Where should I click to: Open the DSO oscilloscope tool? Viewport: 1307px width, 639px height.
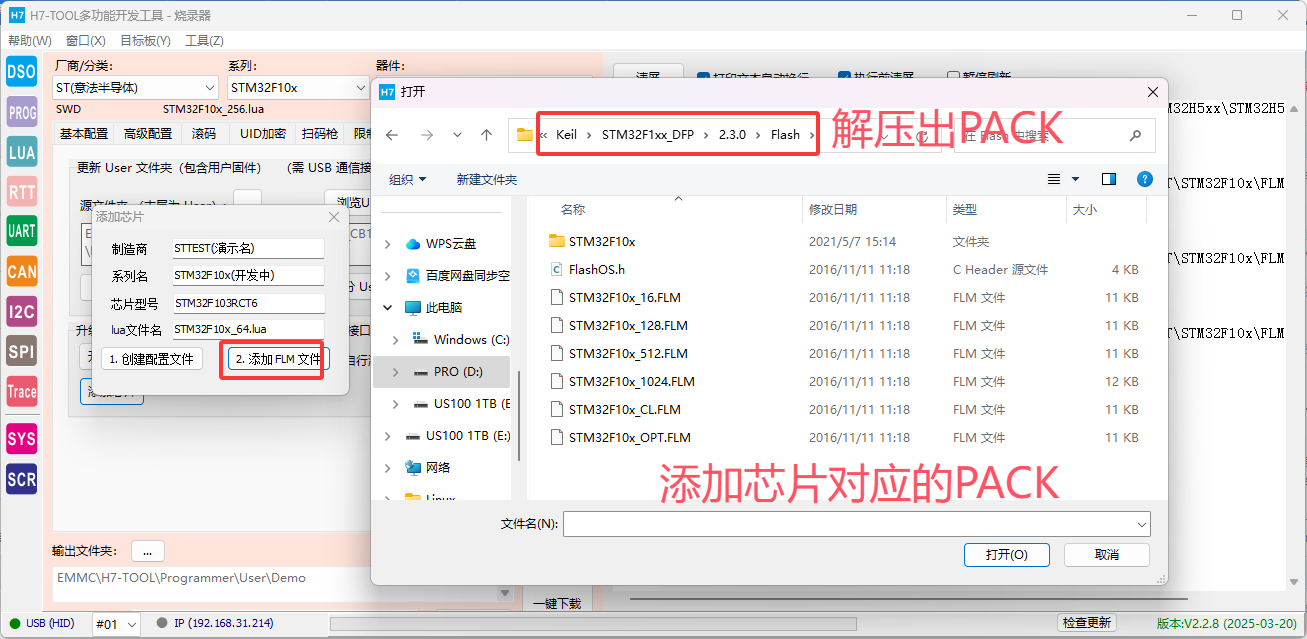click(22, 72)
